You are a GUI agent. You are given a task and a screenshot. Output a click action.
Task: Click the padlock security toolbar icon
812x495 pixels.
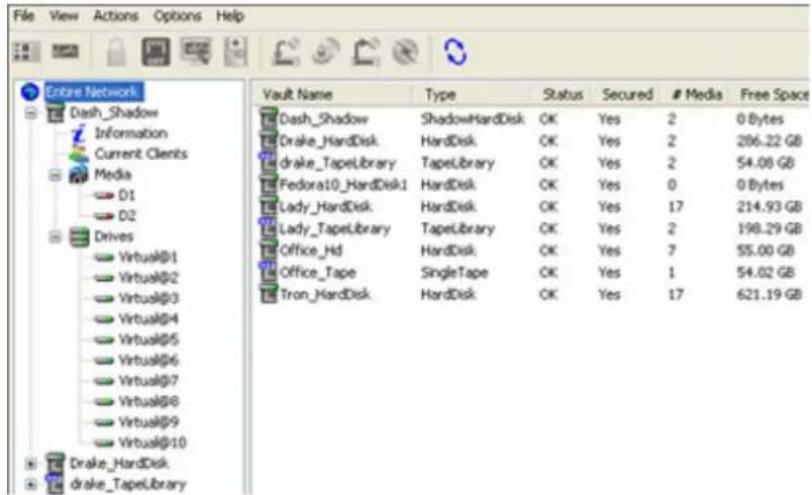pos(117,53)
